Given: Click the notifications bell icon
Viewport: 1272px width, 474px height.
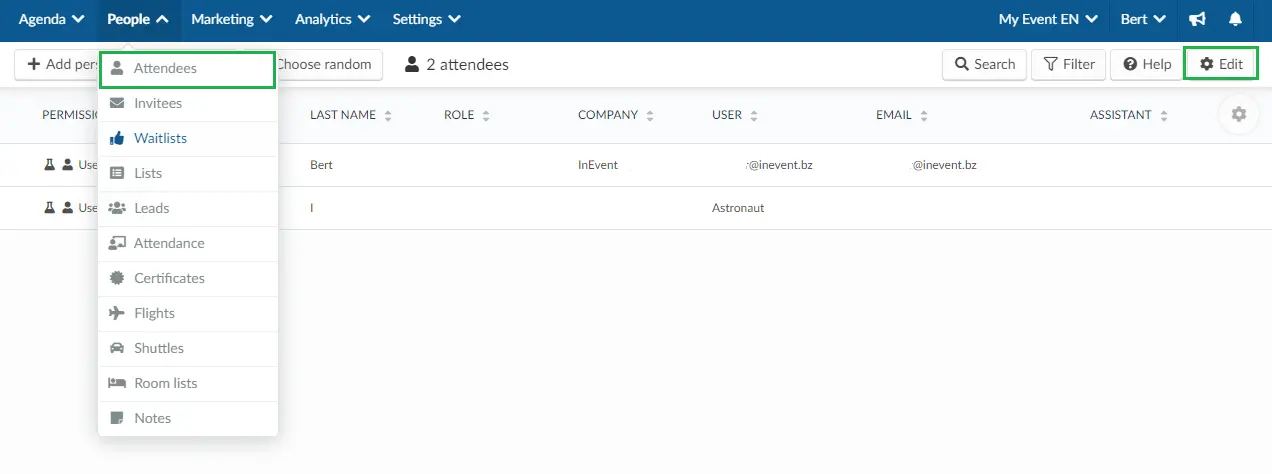Looking at the screenshot, I should tap(1235, 19).
